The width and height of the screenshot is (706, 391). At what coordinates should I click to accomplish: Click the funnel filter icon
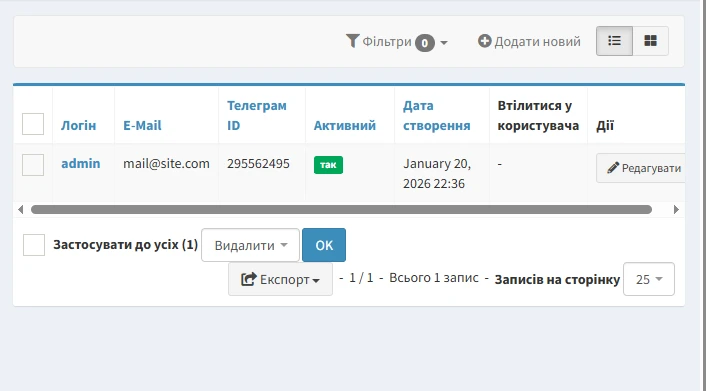click(x=353, y=41)
